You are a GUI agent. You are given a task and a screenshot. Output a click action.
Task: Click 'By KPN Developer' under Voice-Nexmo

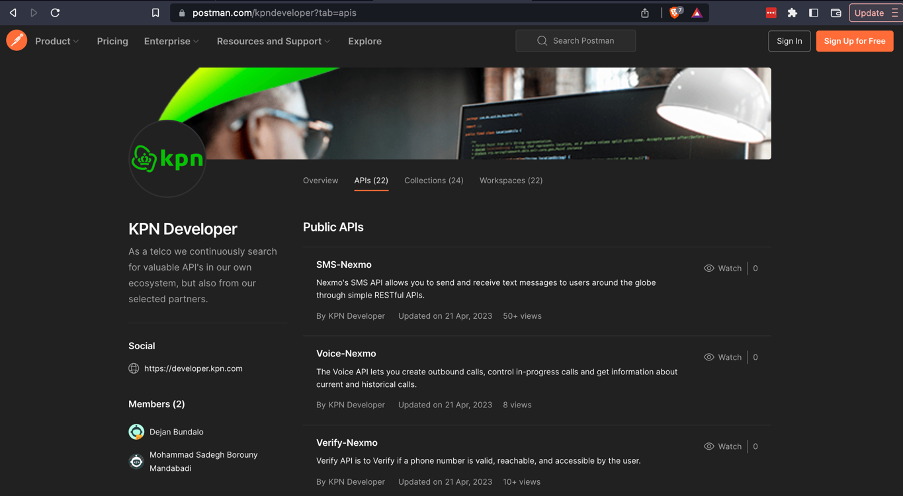(x=351, y=405)
